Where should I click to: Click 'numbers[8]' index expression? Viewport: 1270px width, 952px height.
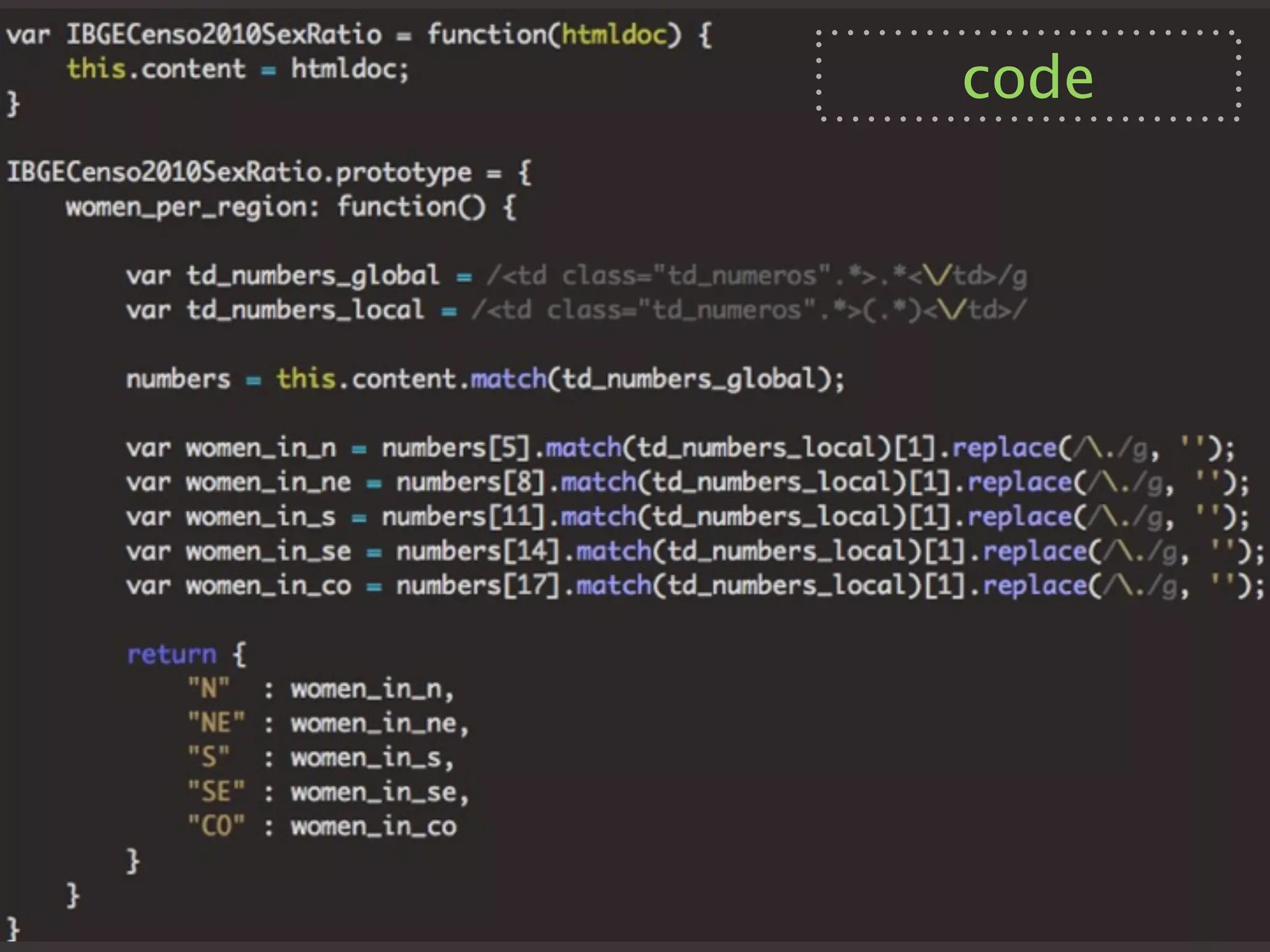471,482
